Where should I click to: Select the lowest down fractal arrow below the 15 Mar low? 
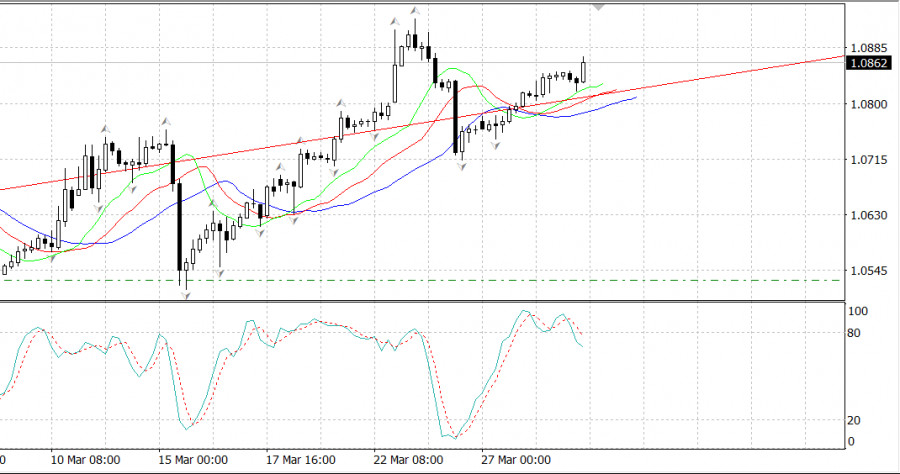(185, 295)
